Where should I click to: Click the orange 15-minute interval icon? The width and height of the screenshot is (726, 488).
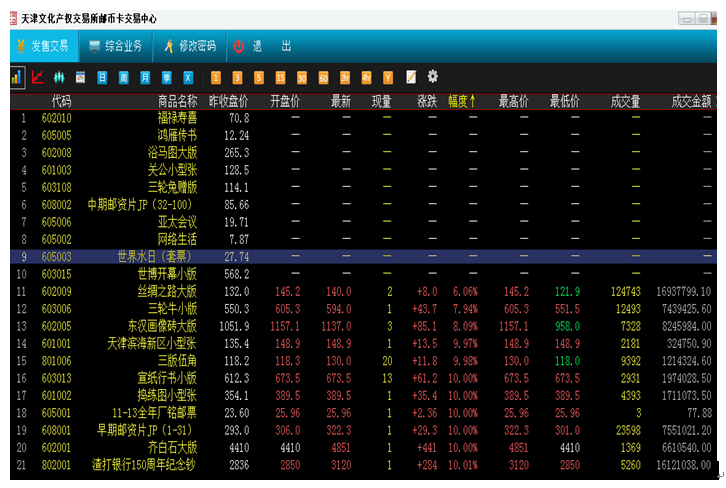[x=280, y=77]
